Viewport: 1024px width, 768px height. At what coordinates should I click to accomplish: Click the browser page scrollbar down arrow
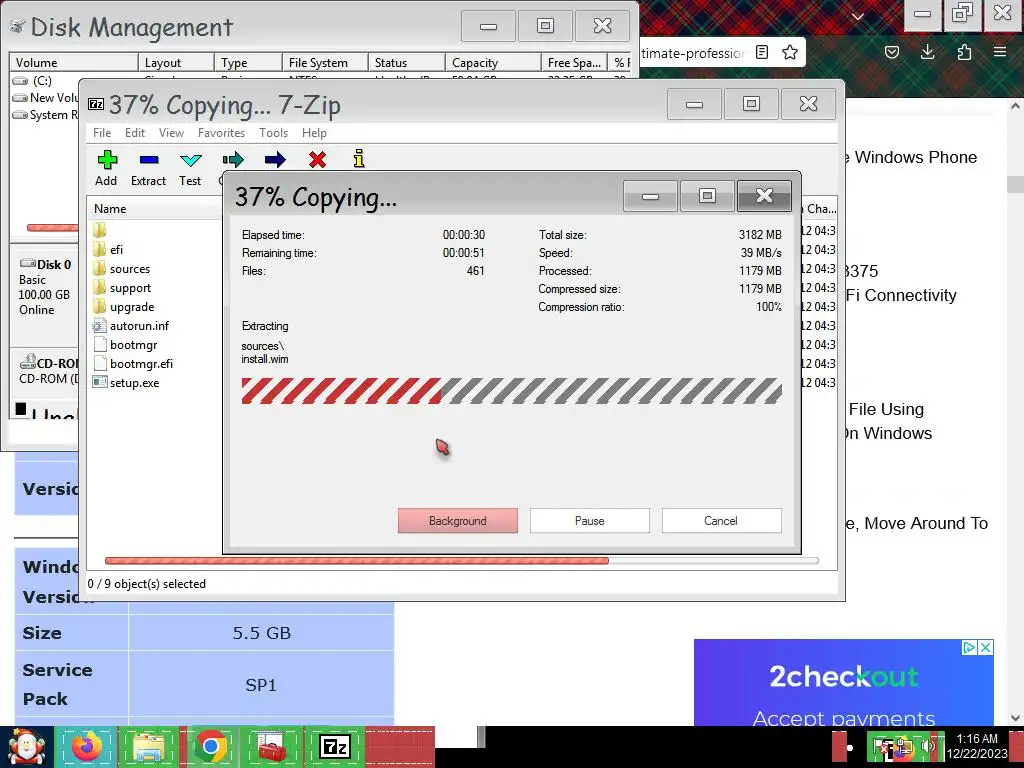pyautogui.click(x=1015, y=718)
